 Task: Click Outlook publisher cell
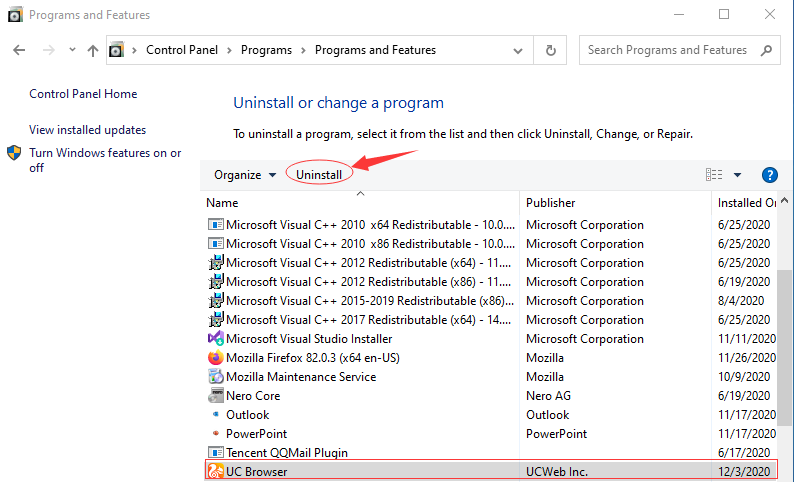tap(547, 415)
